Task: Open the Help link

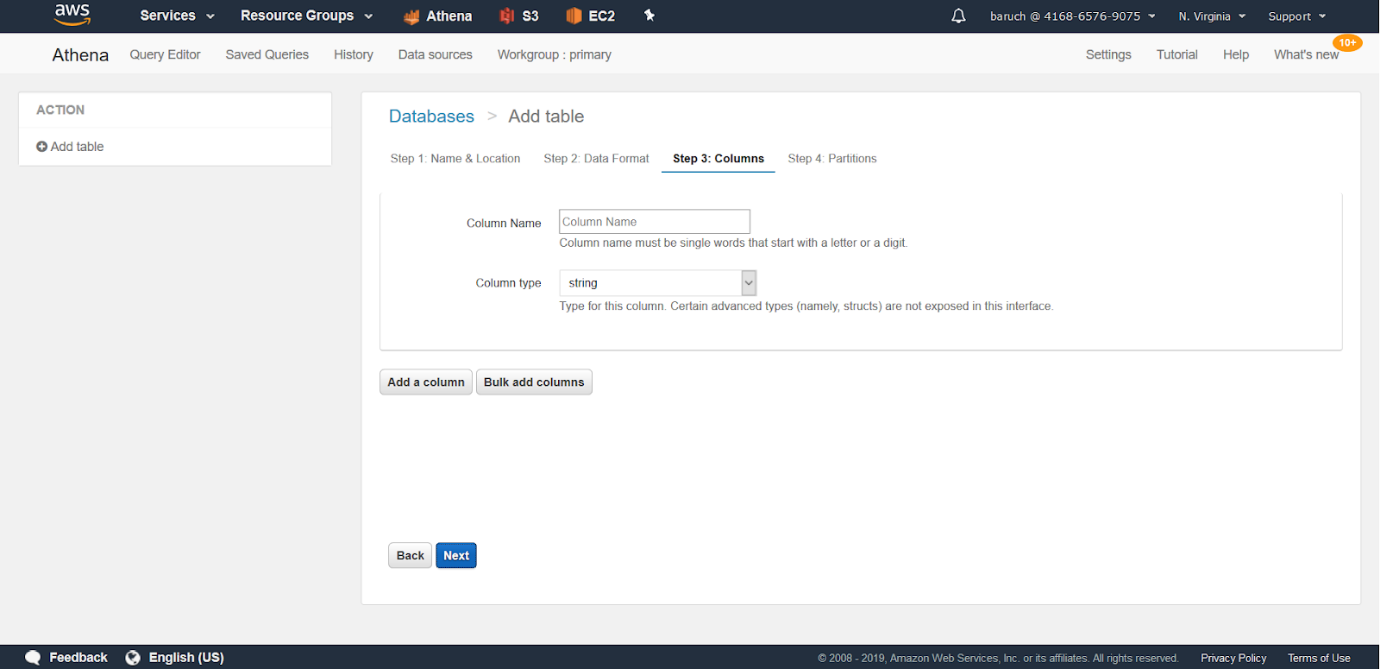Action: 1236,55
